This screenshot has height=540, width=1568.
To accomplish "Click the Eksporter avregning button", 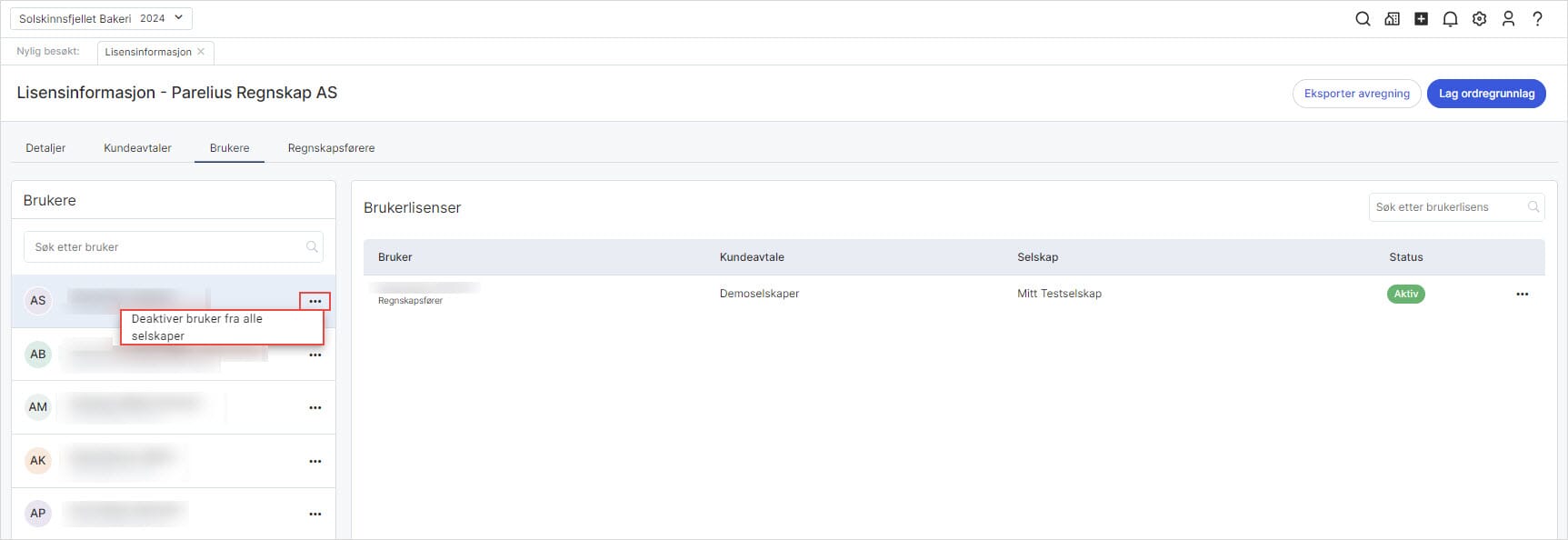I will (x=1356, y=94).
